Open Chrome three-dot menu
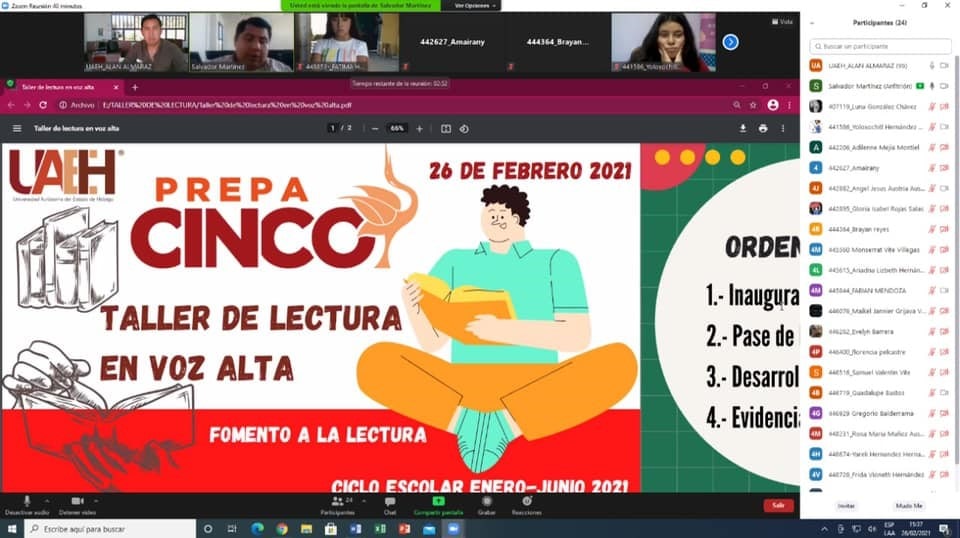 coord(789,105)
